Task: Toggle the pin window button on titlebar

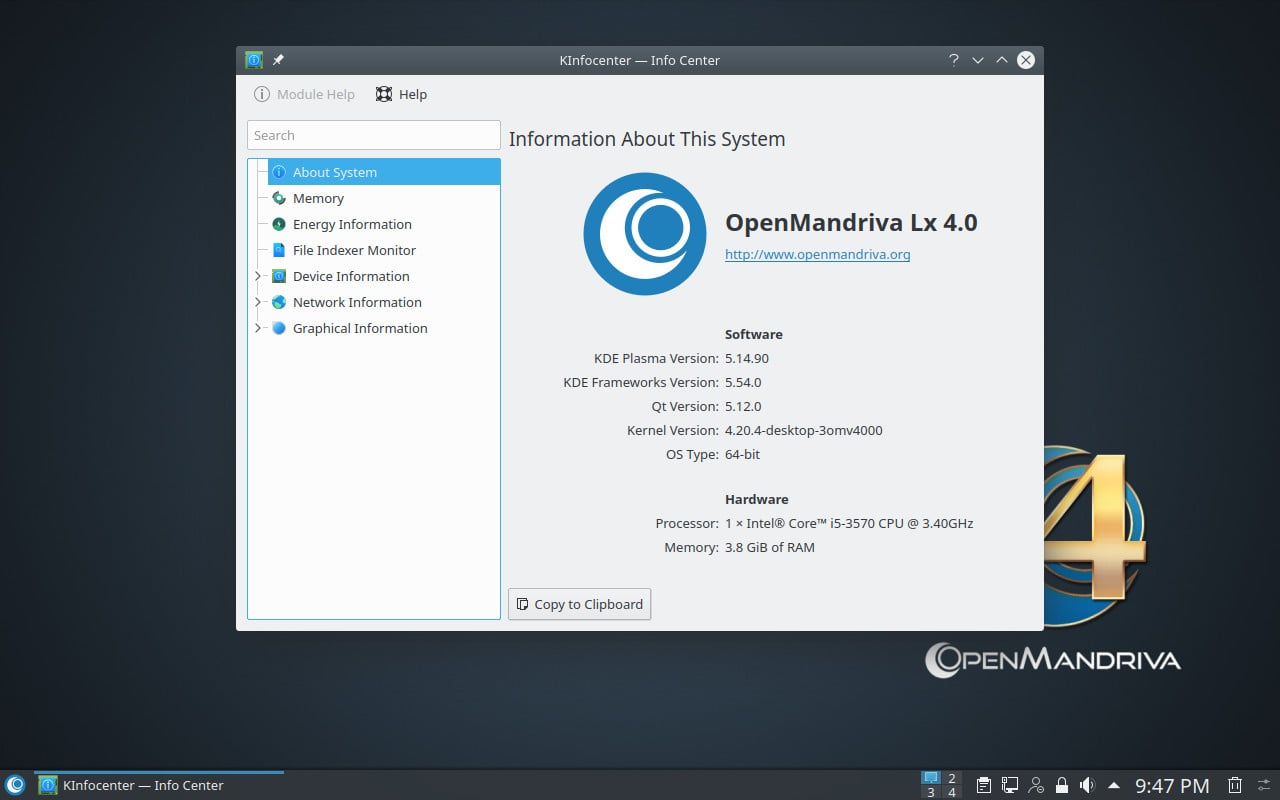Action: click(x=277, y=60)
